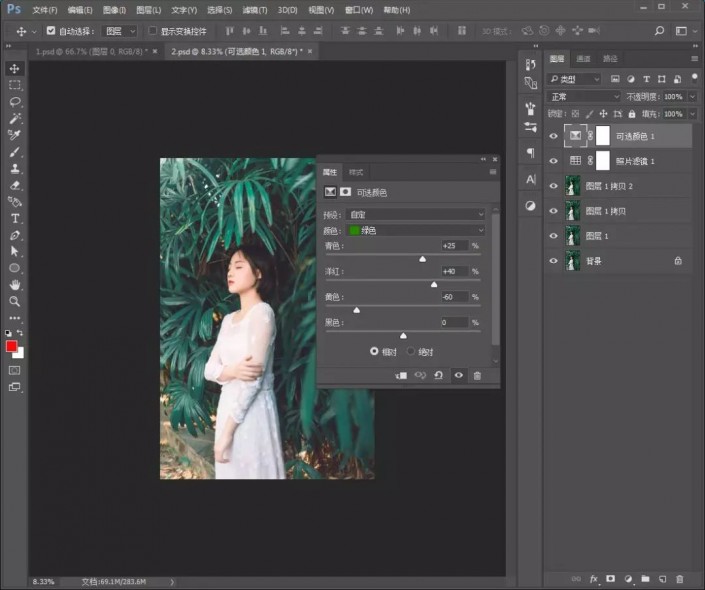Click the red foreground color swatch
705x590 pixels.
(x=11, y=346)
